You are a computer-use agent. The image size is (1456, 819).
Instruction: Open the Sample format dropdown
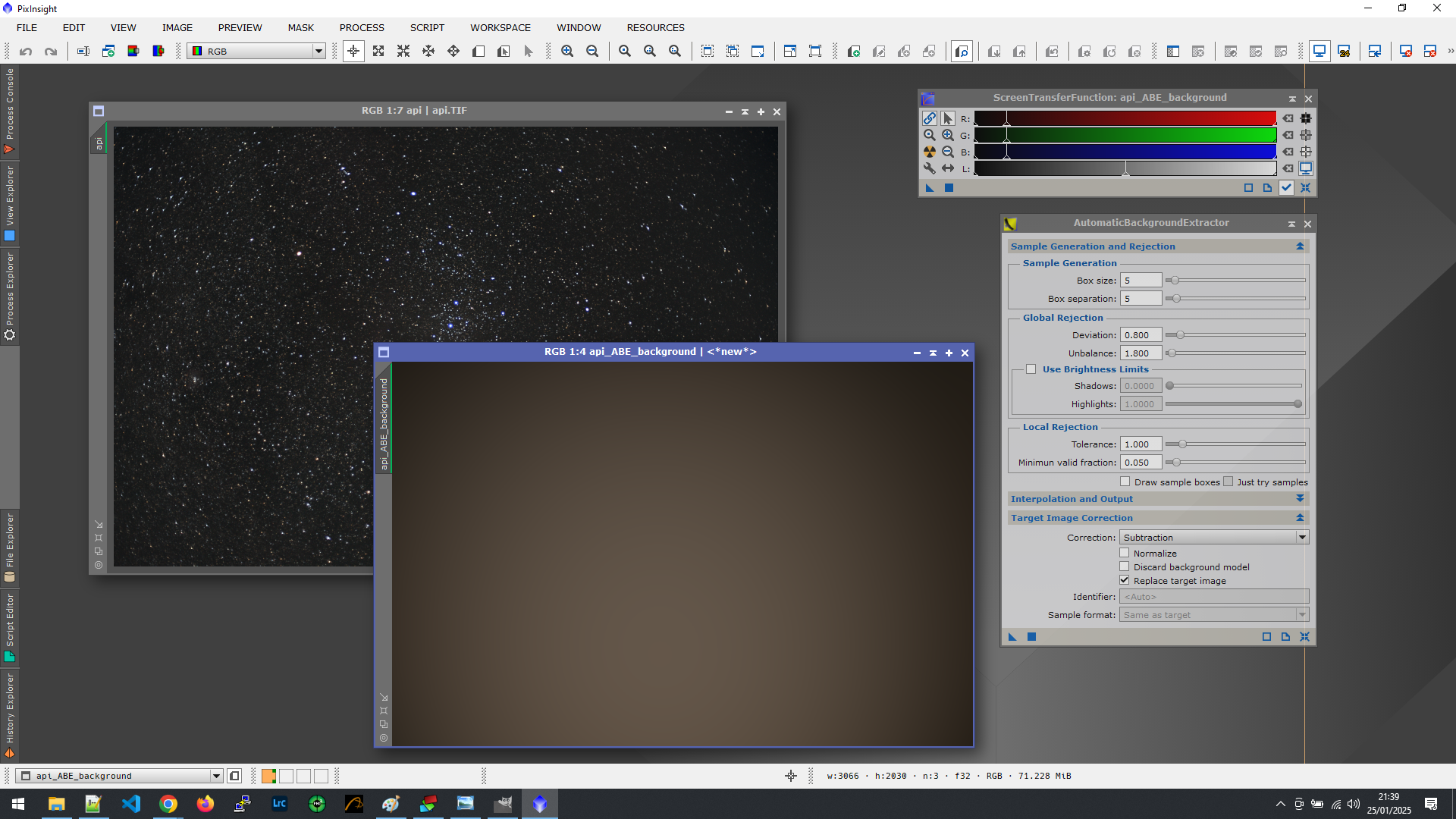pos(1214,614)
